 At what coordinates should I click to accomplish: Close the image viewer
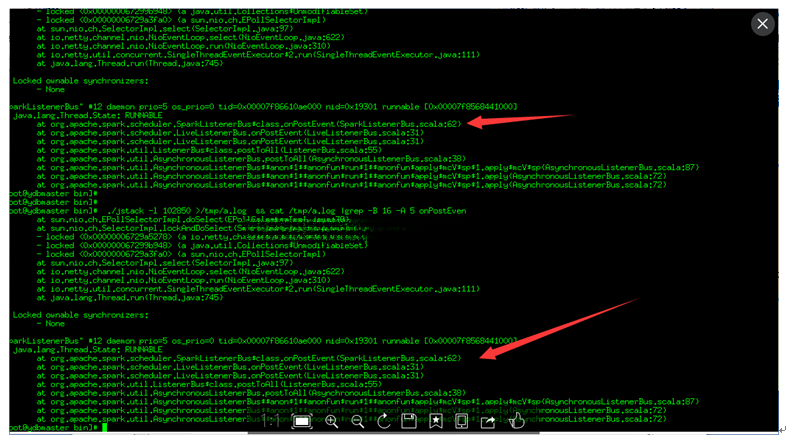(762, 24)
